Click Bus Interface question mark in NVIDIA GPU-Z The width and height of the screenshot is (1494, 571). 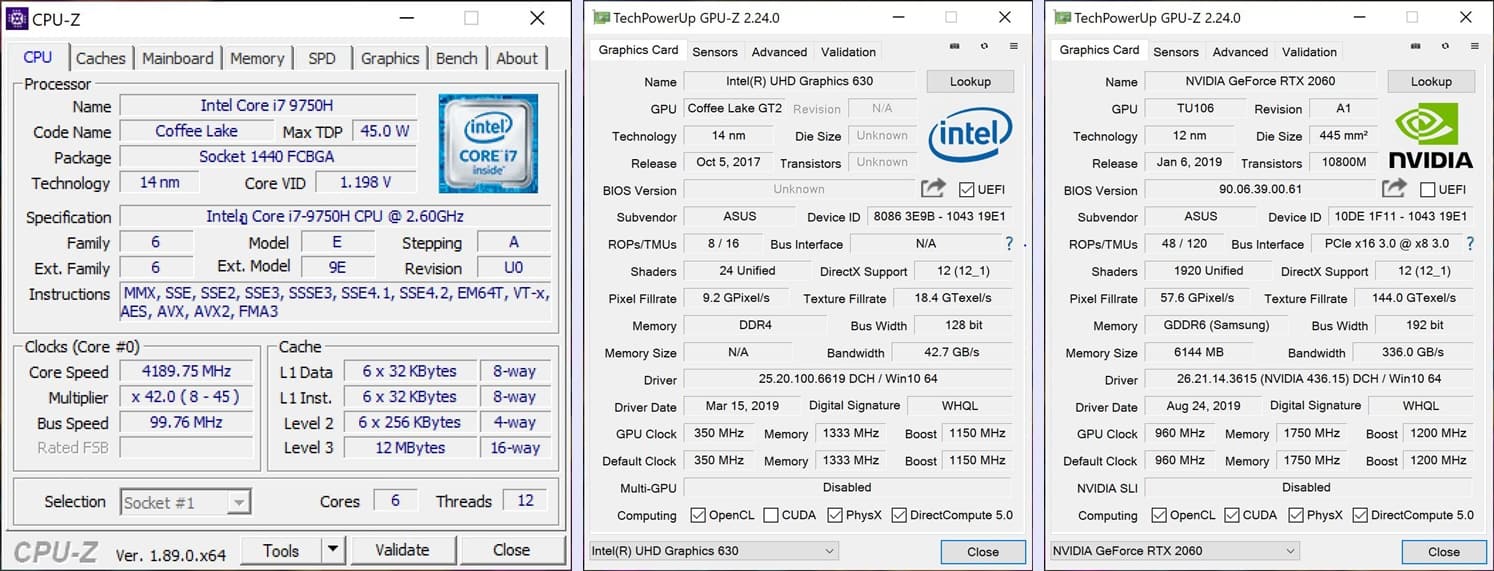pos(1470,244)
